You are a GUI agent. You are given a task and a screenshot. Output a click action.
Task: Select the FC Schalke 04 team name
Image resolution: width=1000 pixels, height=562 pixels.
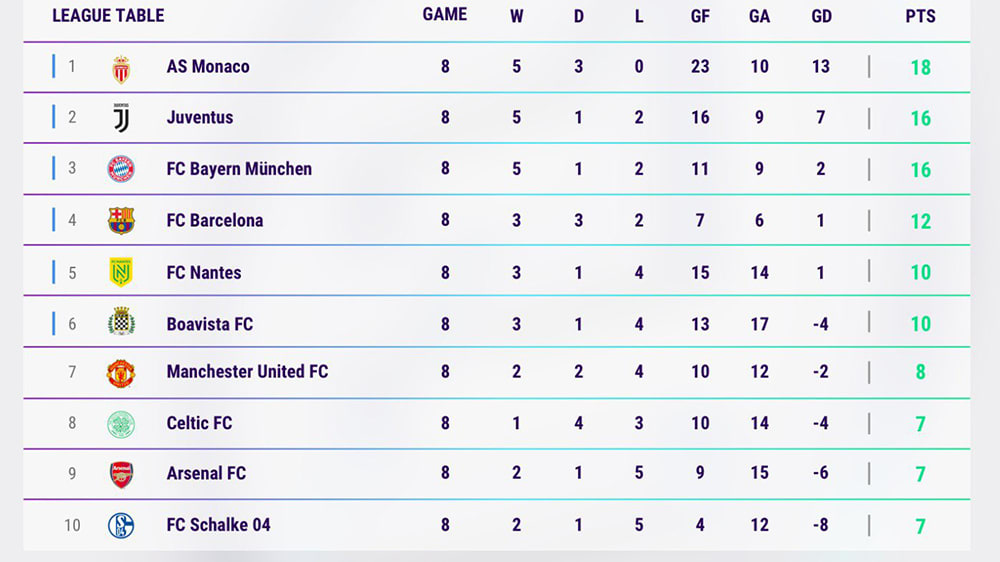[219, 524]
